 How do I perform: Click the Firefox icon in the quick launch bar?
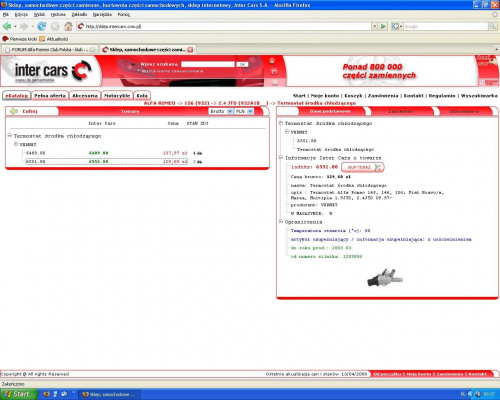(47, 394)
